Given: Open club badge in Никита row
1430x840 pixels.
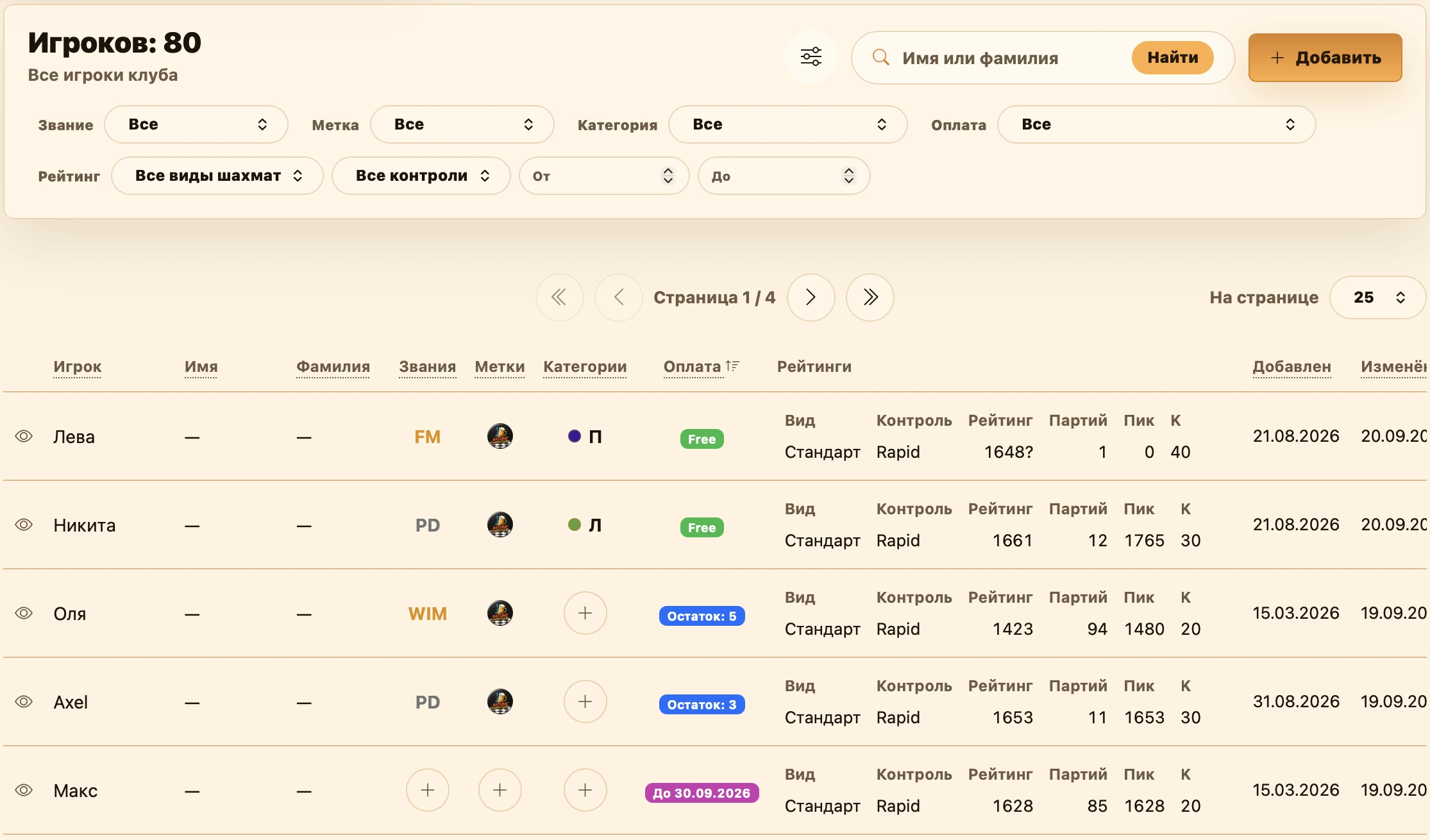Looking at the screenshot, I should 500,525.
